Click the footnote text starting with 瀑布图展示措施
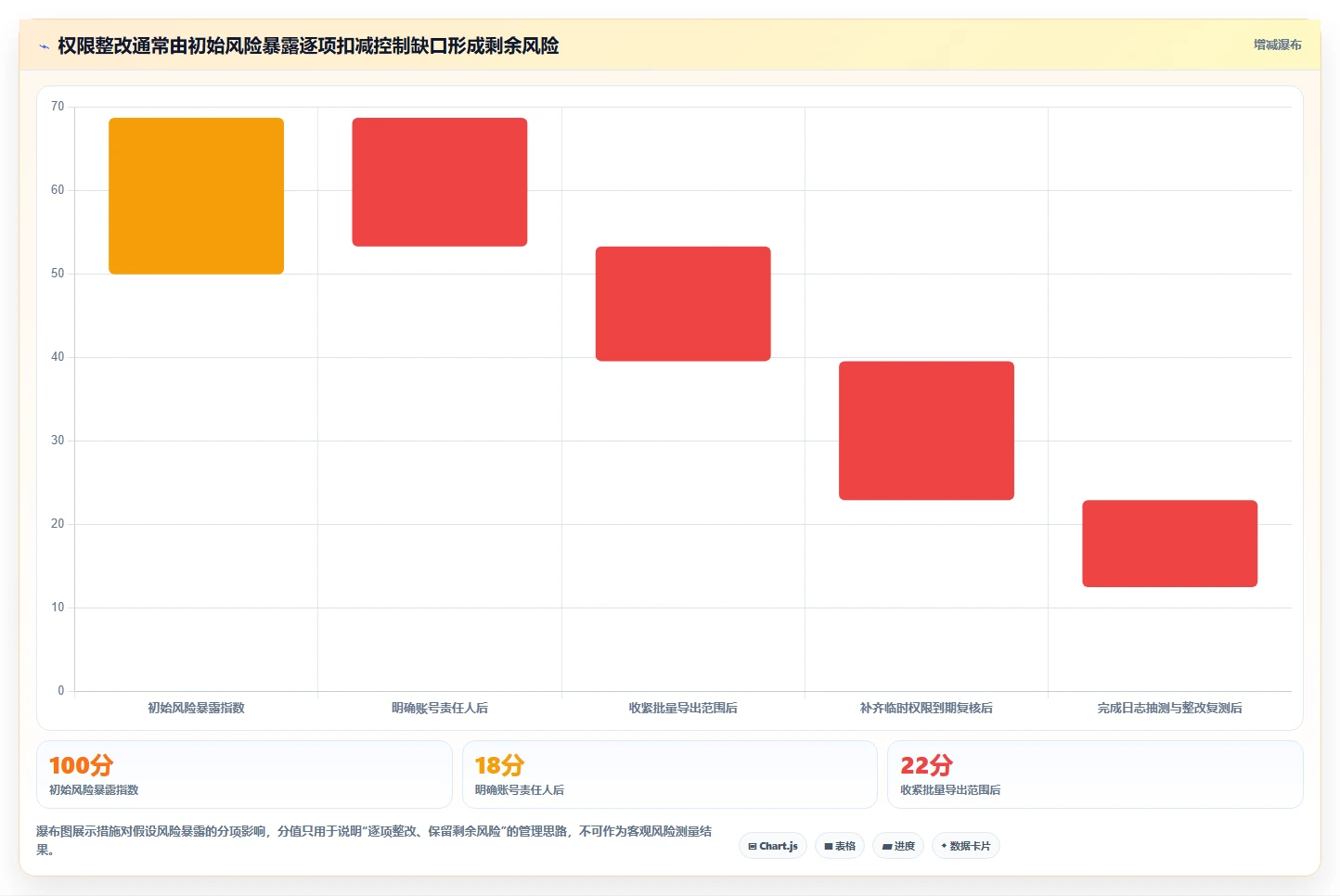Screen dimensions: 1340x896 click(x=374, y=840)
